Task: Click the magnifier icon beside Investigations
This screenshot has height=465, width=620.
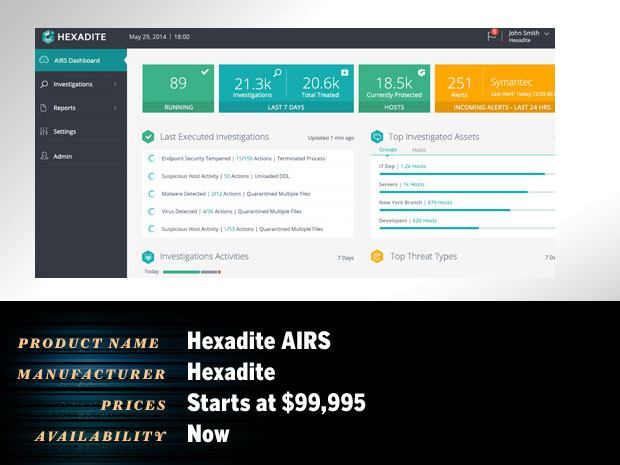Action: point(44,84)
